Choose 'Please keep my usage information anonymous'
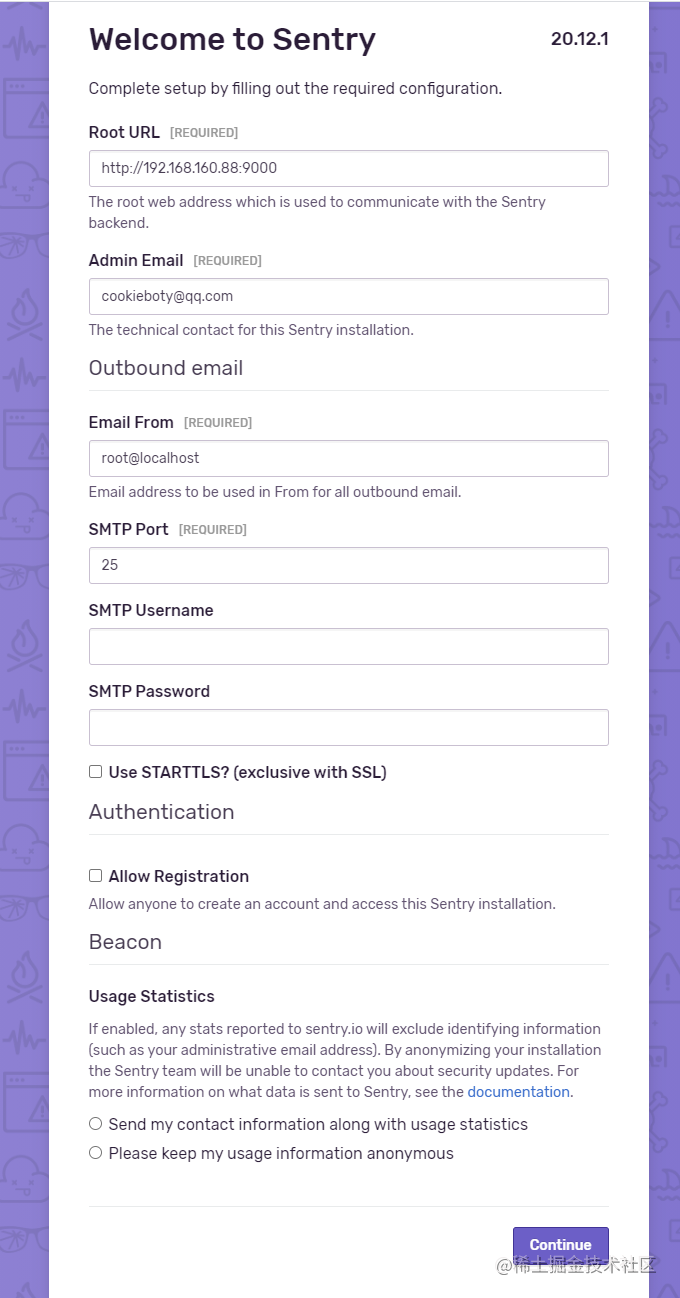Image resolution: width=680 pixels, height=1298 pixels. [x=96, y=1153]
